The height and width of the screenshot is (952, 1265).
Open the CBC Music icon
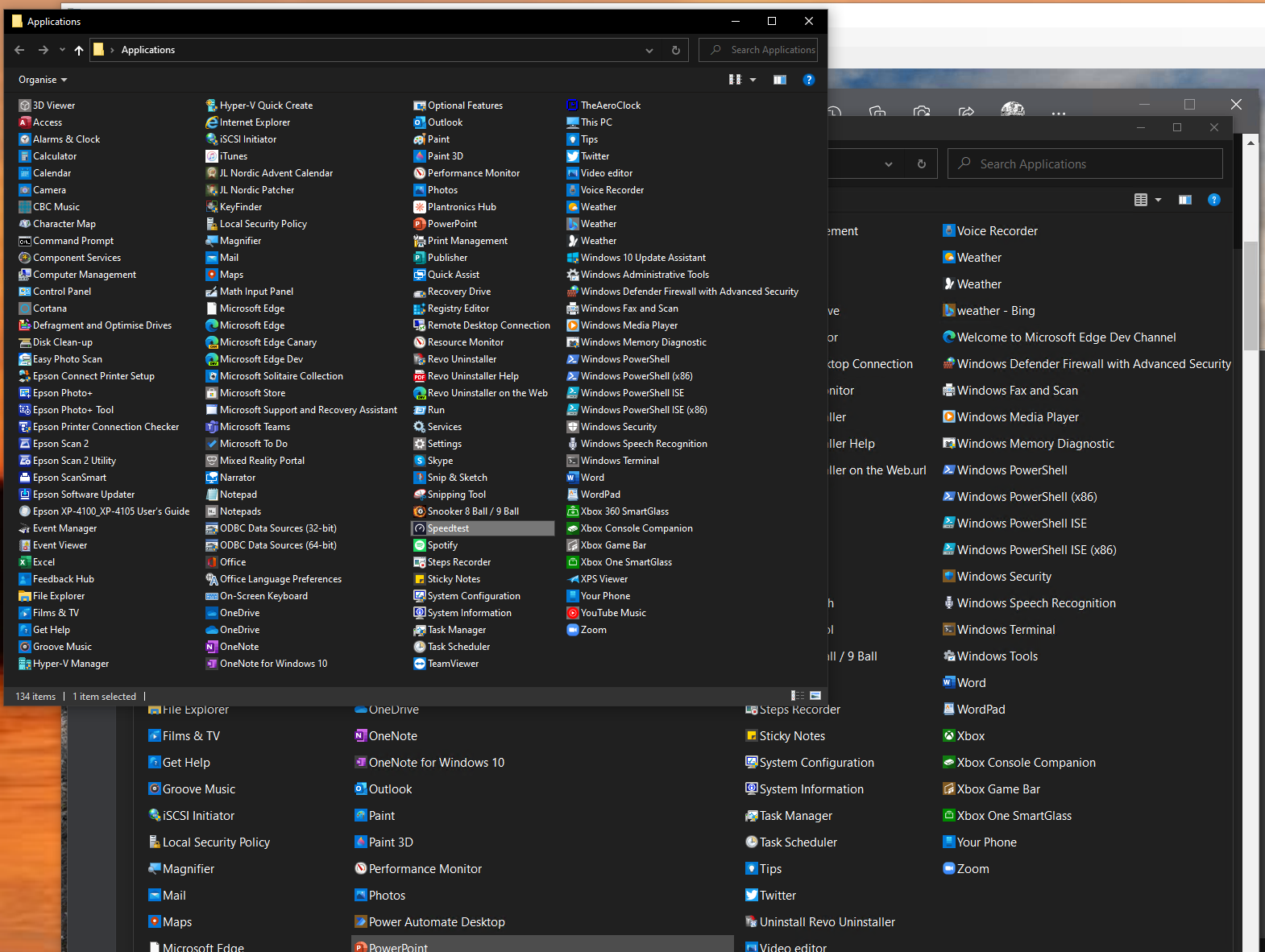pos(25,207)
